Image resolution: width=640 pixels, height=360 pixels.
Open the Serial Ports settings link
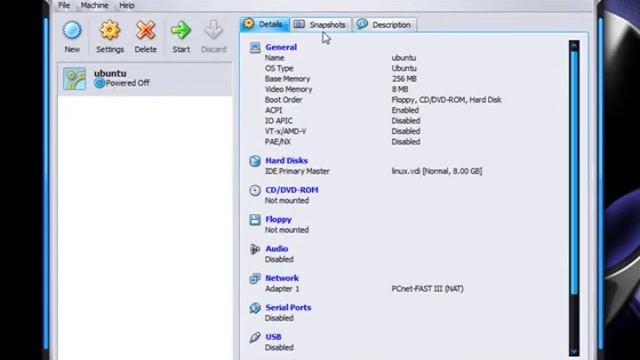pos(288,308)
